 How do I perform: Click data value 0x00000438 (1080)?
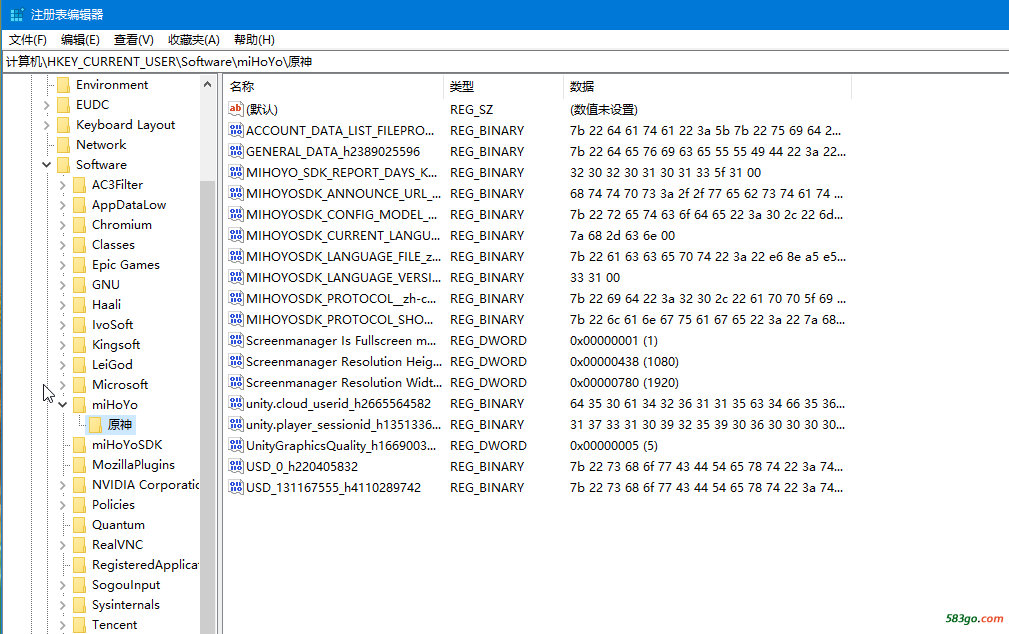click(624, 362)
